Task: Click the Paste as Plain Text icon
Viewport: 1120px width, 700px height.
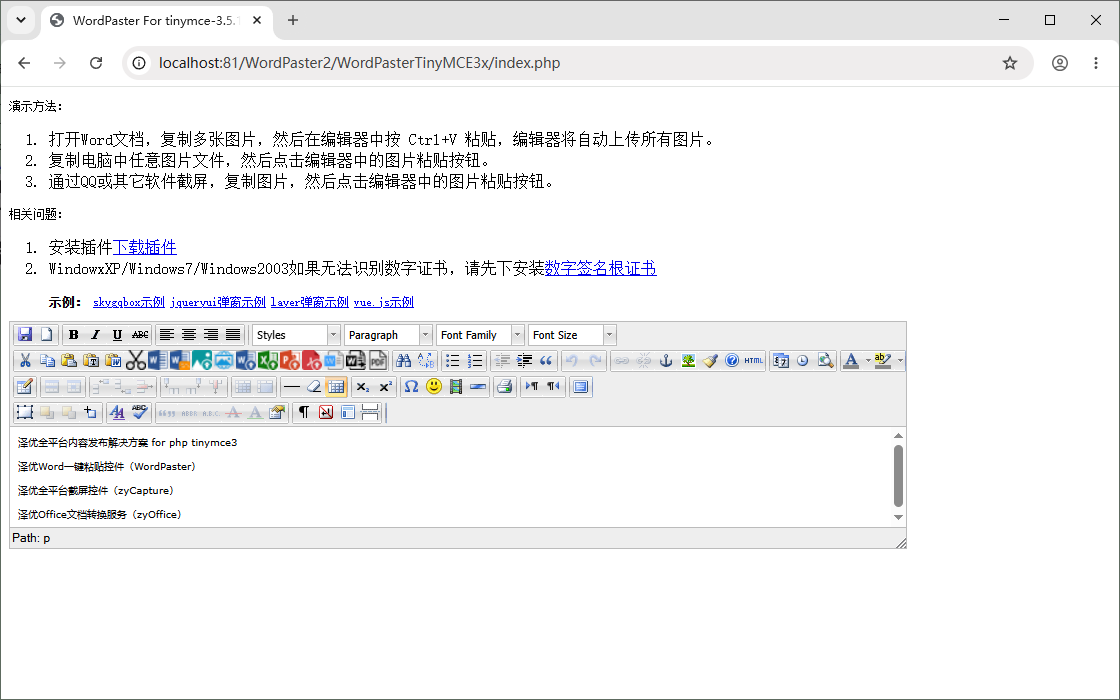Action: coord(91,361)
